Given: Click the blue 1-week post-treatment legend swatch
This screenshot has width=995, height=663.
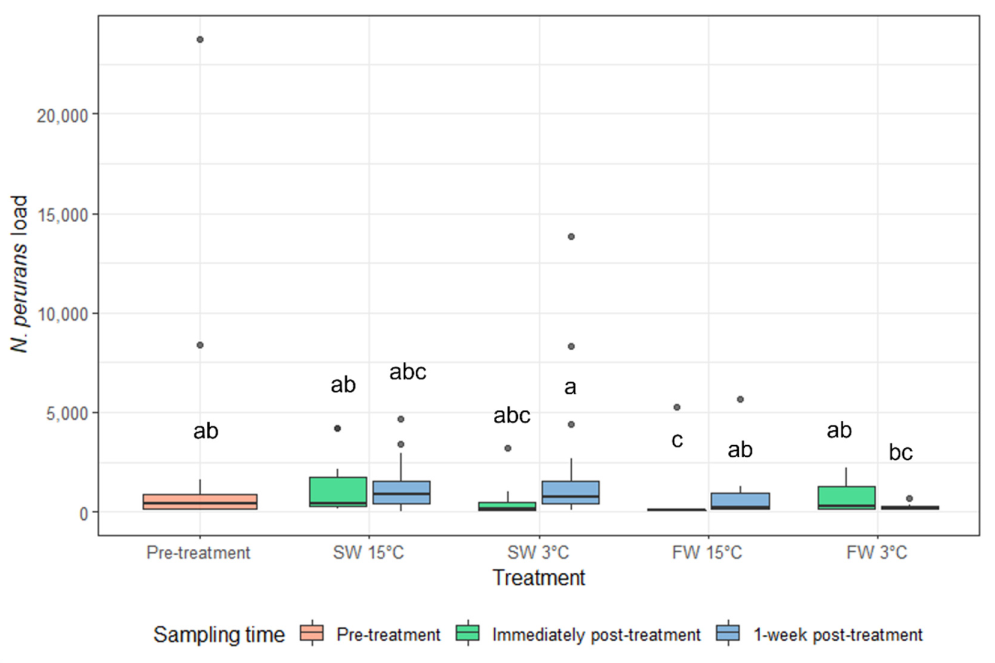Looking at the screenshot, I should pos(731,634).
